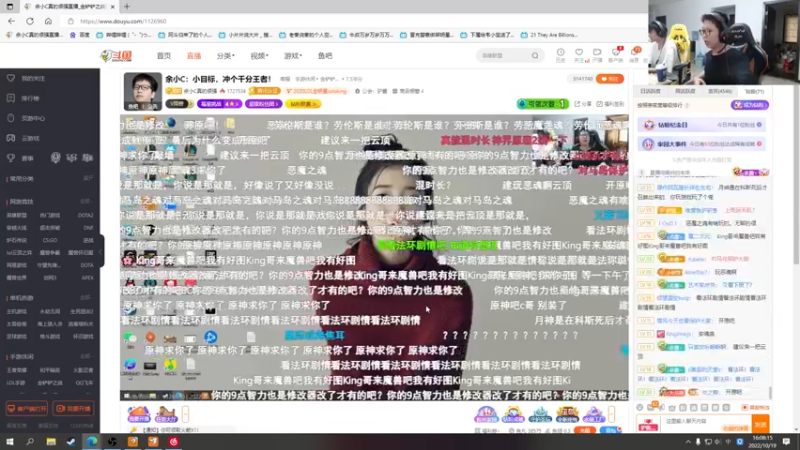Viewport: 800px width, 450px height.
Task: Click the 客户端打开 button in sidebar
Action: click(27, 409)
